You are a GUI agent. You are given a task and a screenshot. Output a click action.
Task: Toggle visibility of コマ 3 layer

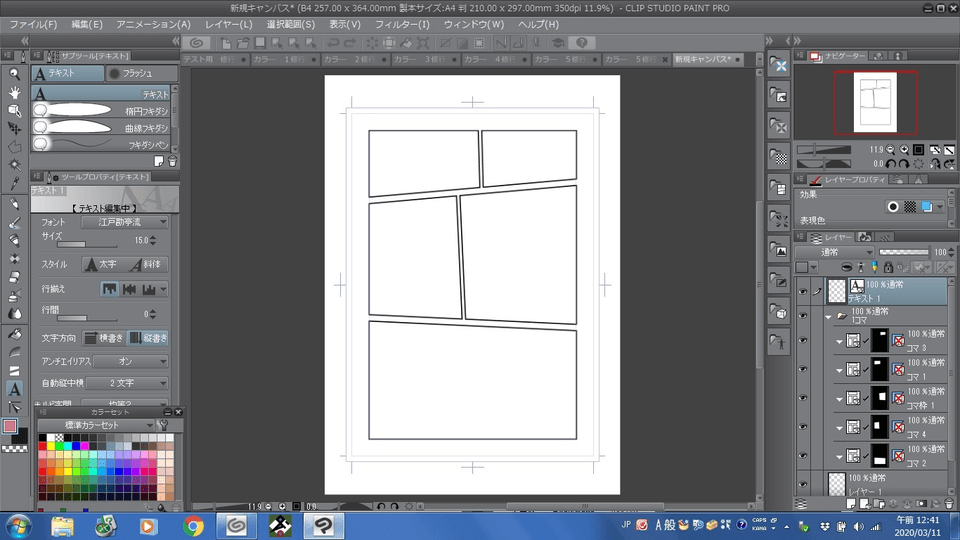coord(802,341)
